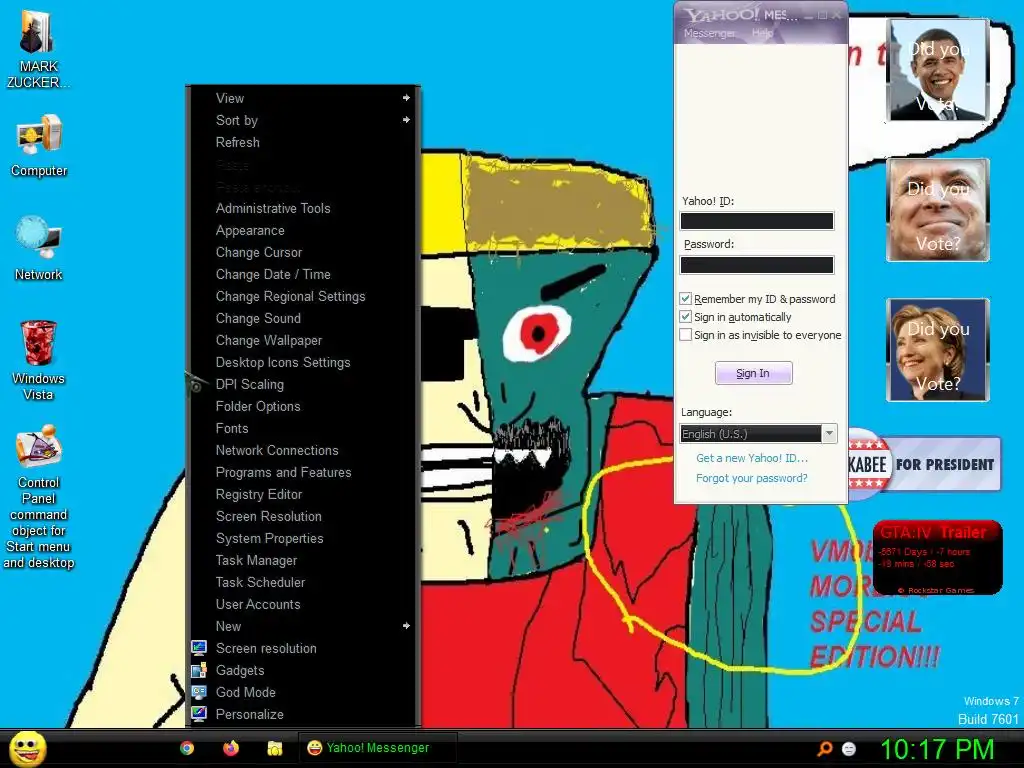The image size is (1024, 768).
Task: Select DPI Scaling menu entry
Action: [304, 384]
